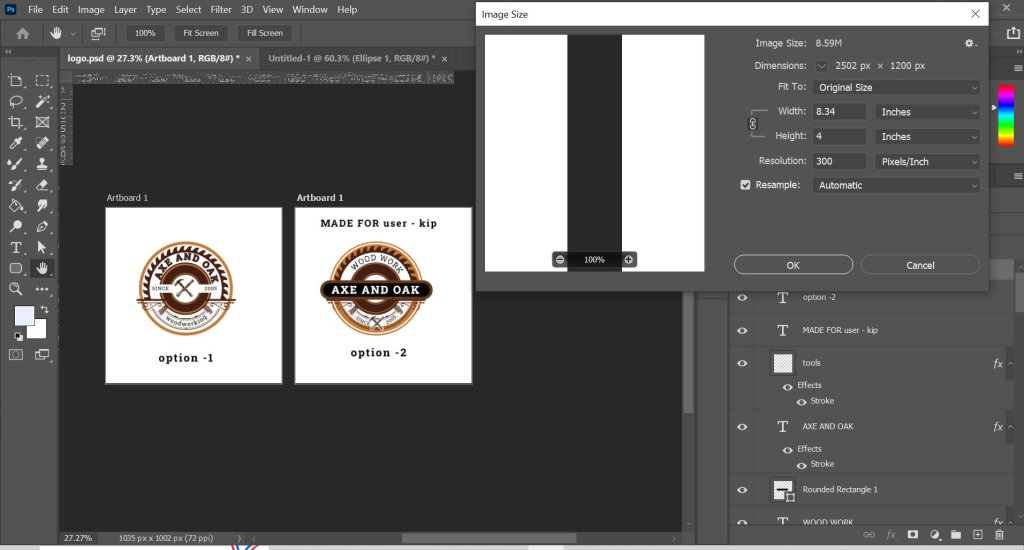Open Image Size settings gear menu
Image resolution: width=1024 pixels, height=550 pixels.
[969, 43]
